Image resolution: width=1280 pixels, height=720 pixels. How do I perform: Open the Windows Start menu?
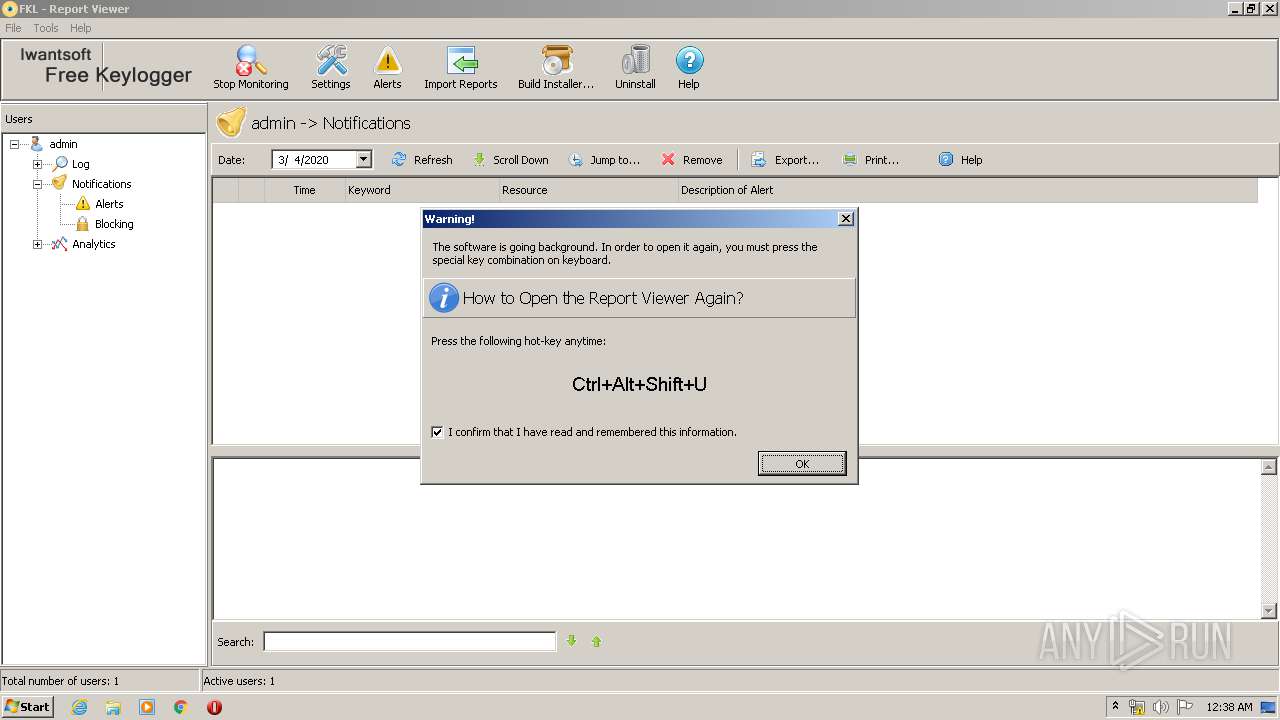pos(27,706)
